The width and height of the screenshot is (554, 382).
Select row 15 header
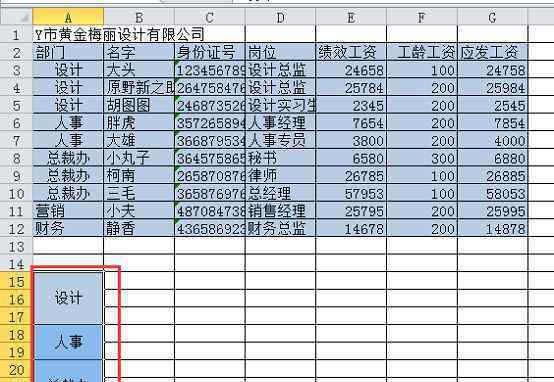16,281
